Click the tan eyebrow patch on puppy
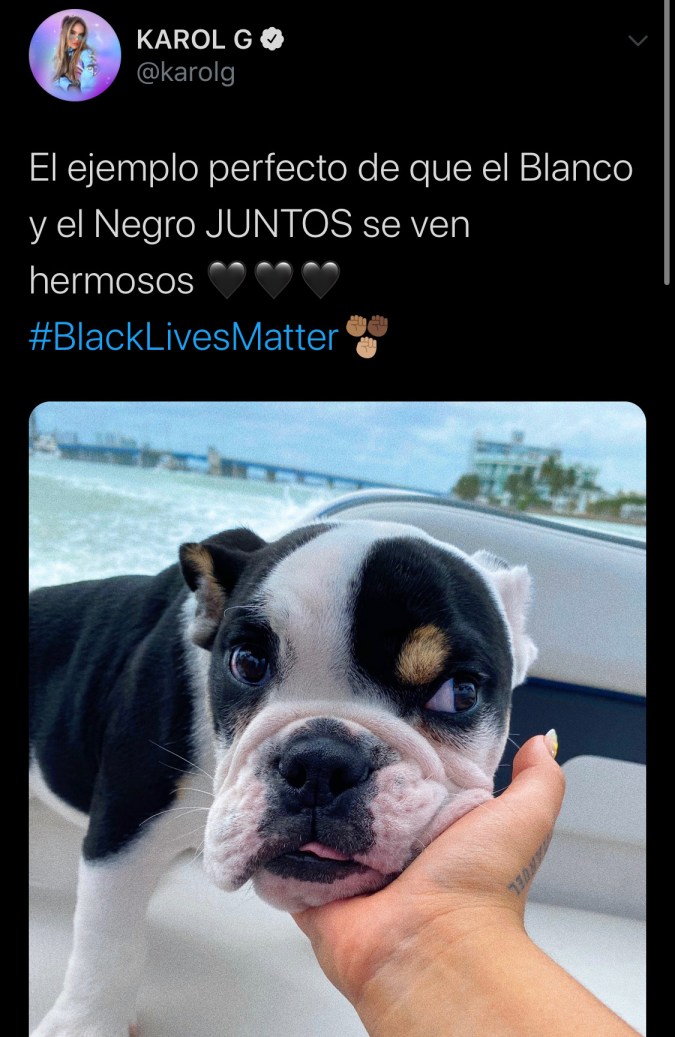This screenshot has width=675, height=1037. click(422, 654)
